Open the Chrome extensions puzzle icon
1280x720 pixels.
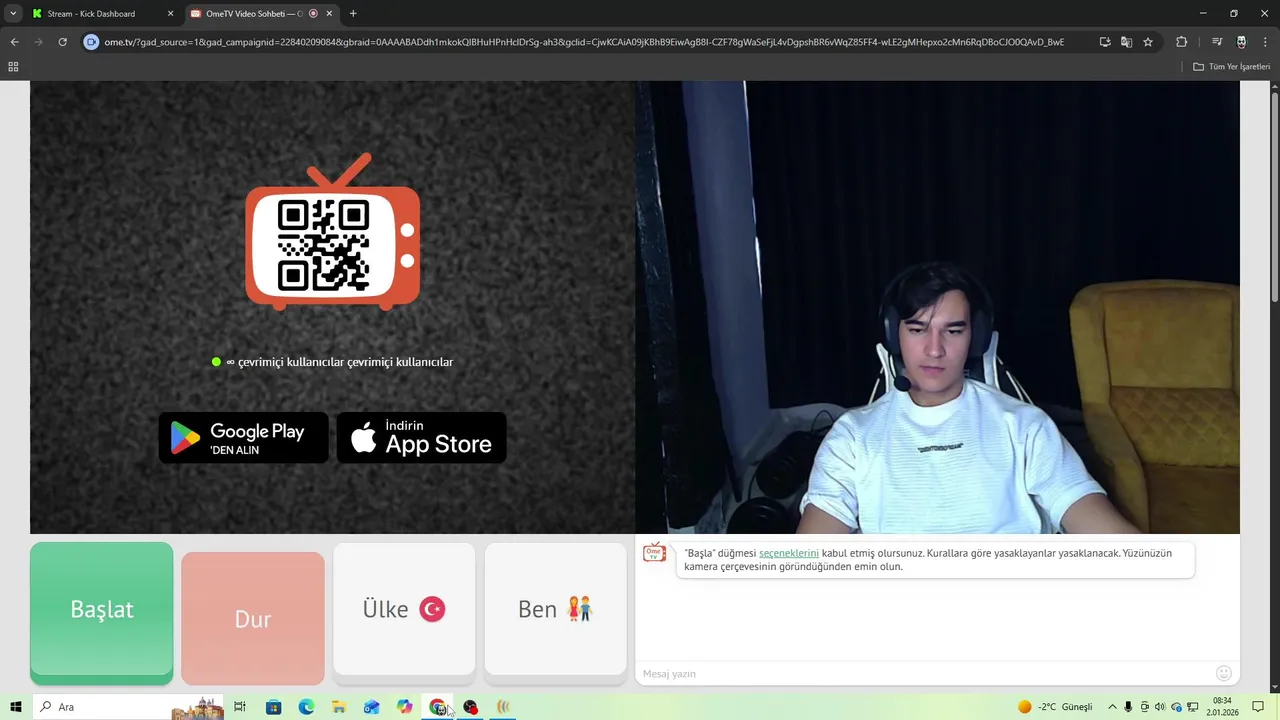(x=1182, y=42)
